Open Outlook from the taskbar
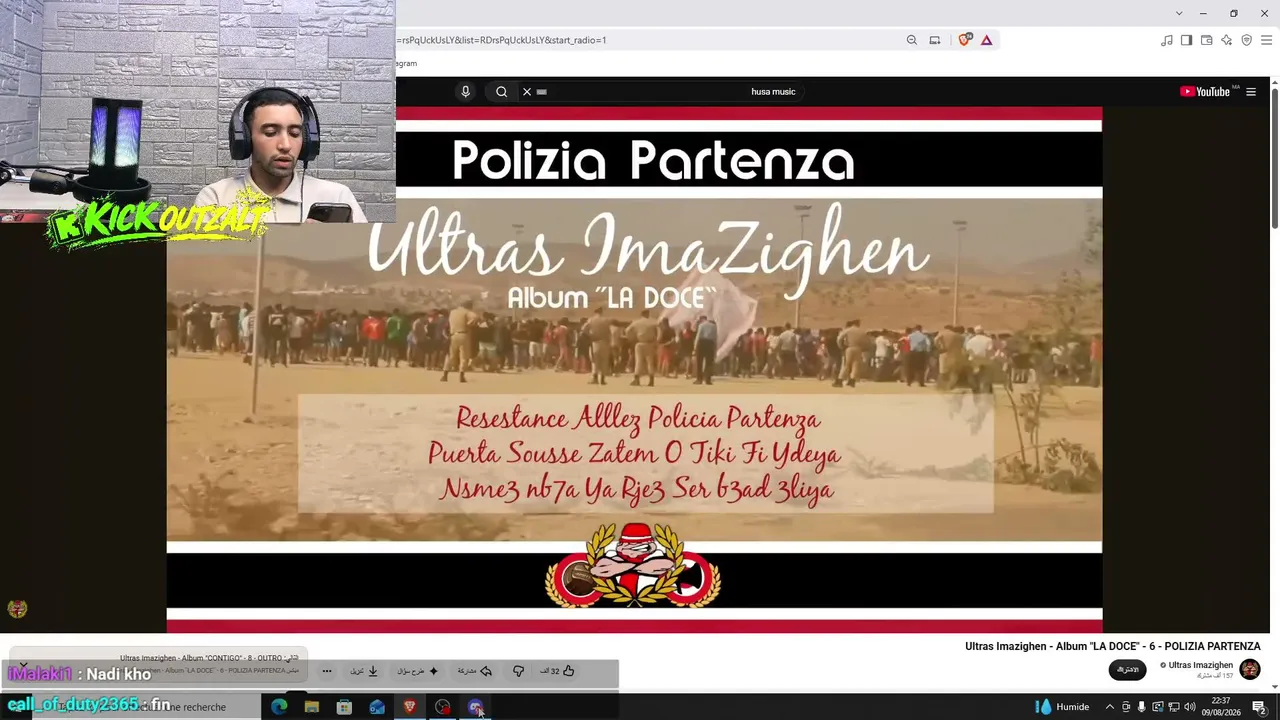 tap(377, 707)
